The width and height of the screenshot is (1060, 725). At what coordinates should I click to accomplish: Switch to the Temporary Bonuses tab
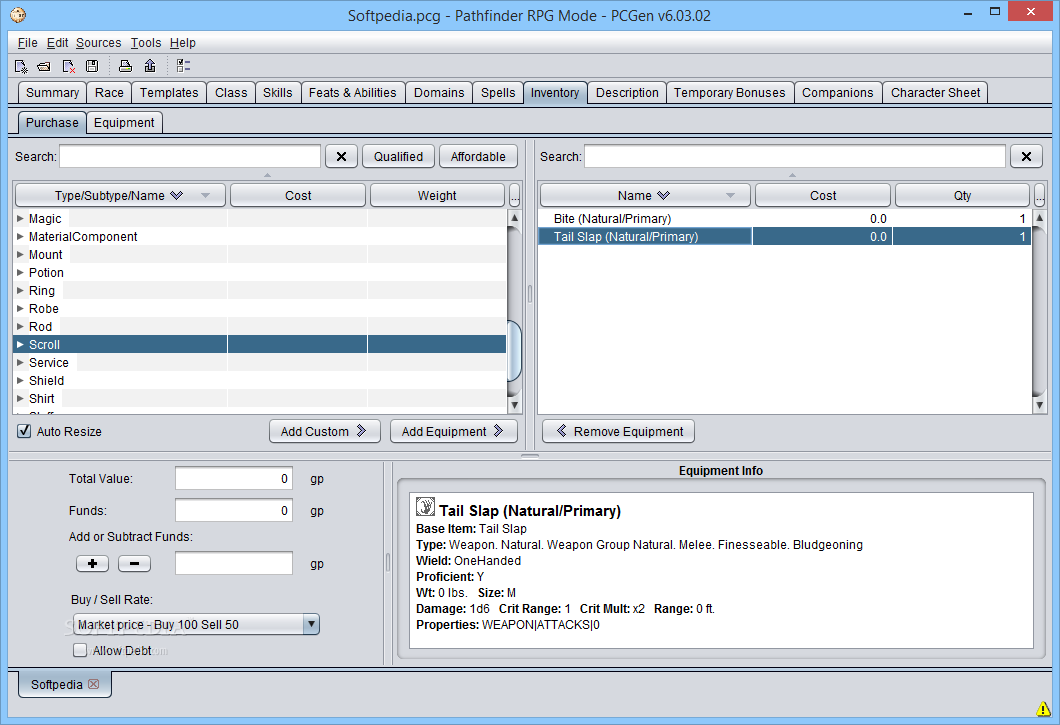729,93
